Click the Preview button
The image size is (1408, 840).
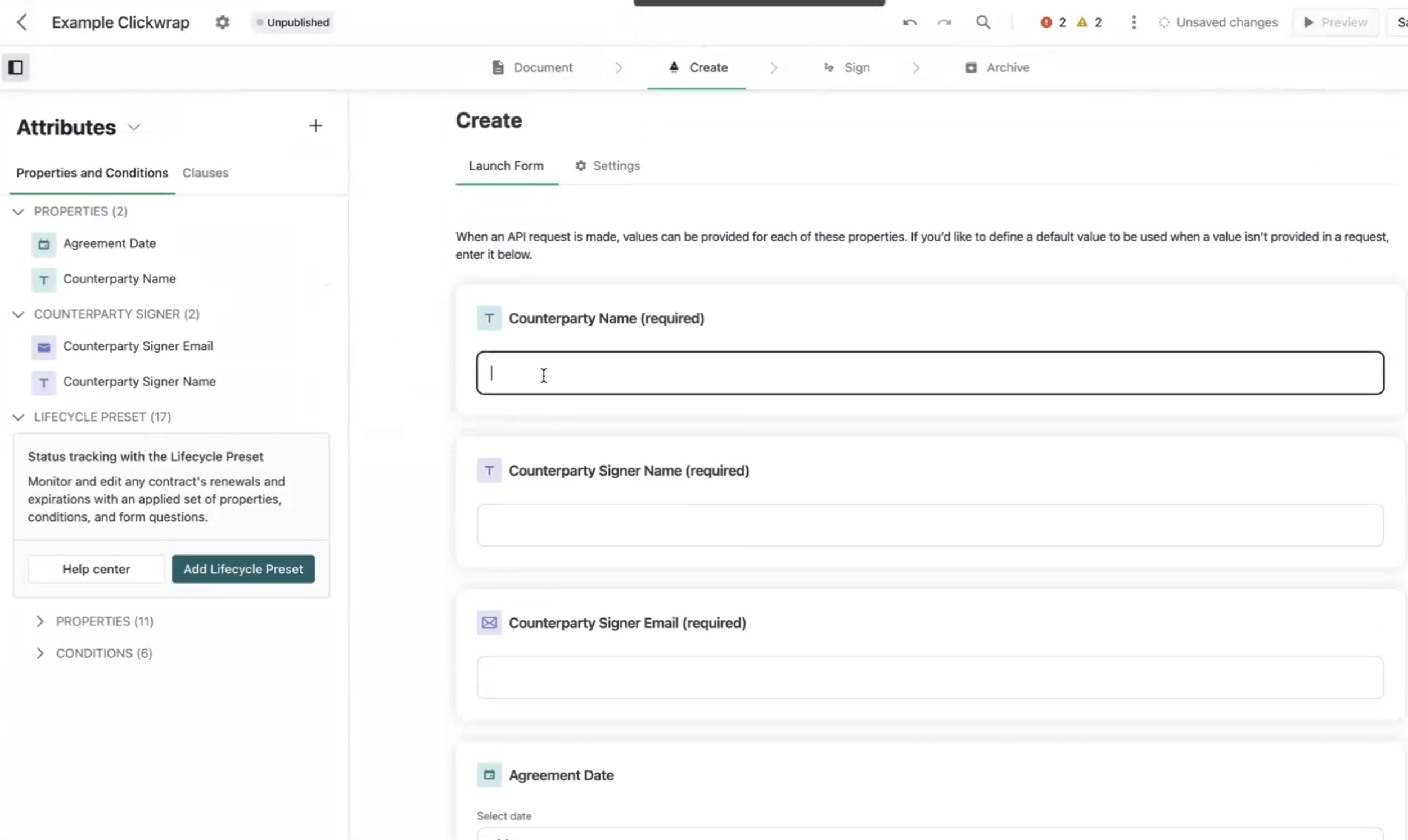(1335, 22)
